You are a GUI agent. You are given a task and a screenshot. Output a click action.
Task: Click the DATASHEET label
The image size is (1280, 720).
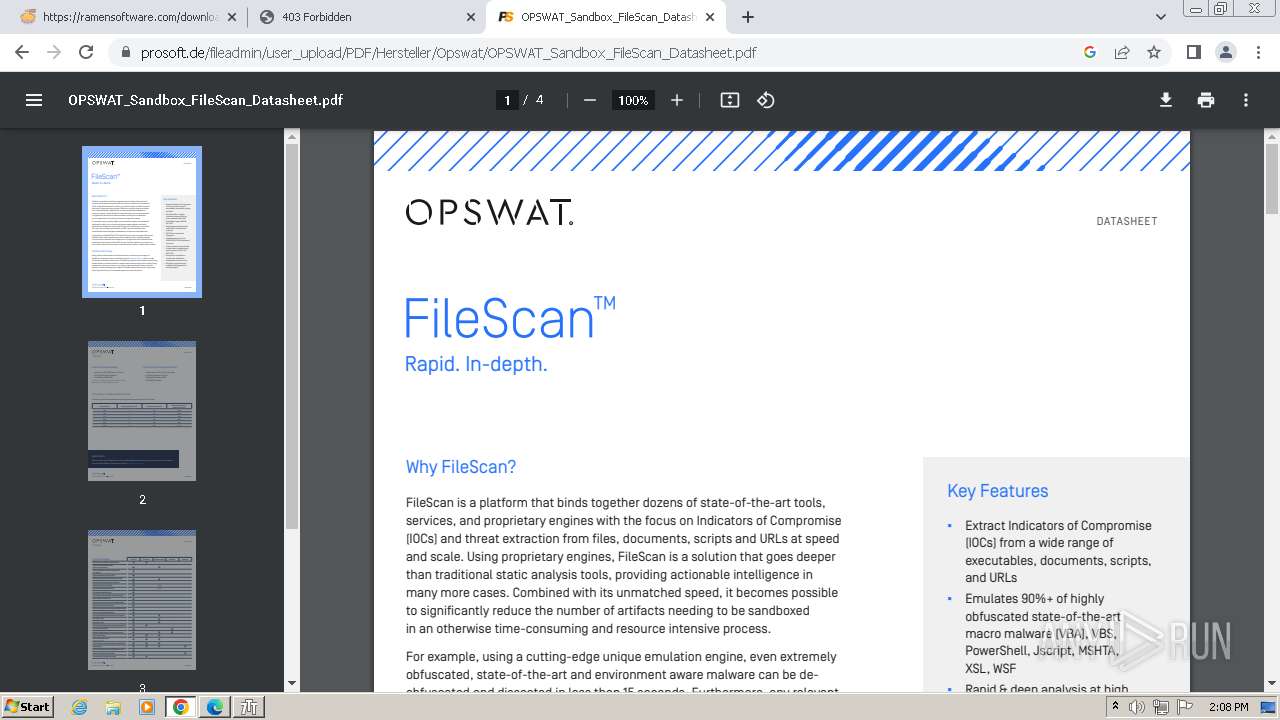1127,221
